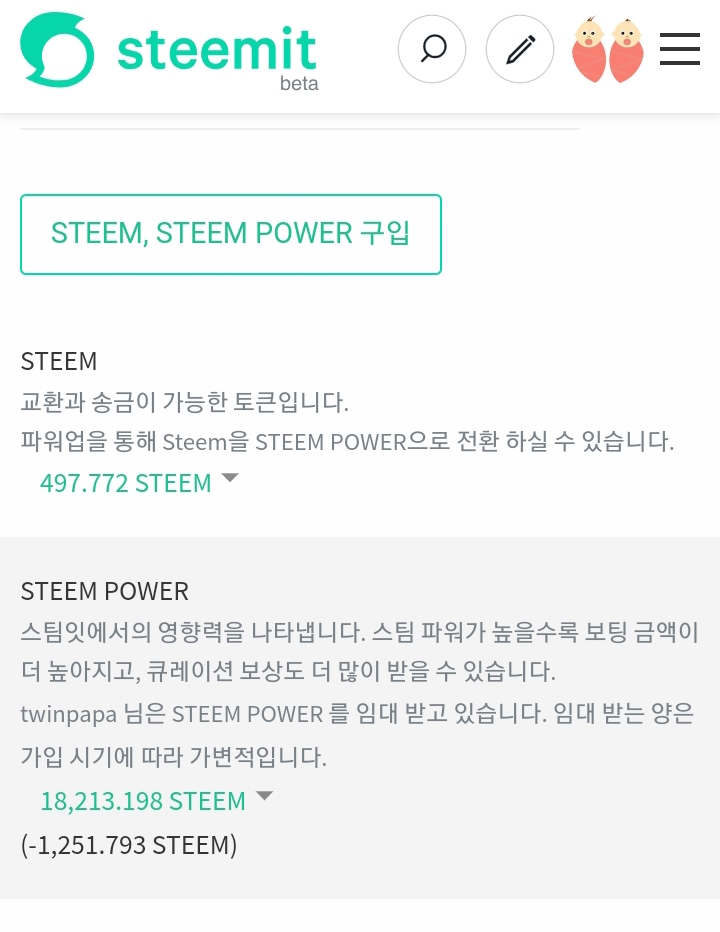Click the beta label under the logo

click(x=298, y=84)
